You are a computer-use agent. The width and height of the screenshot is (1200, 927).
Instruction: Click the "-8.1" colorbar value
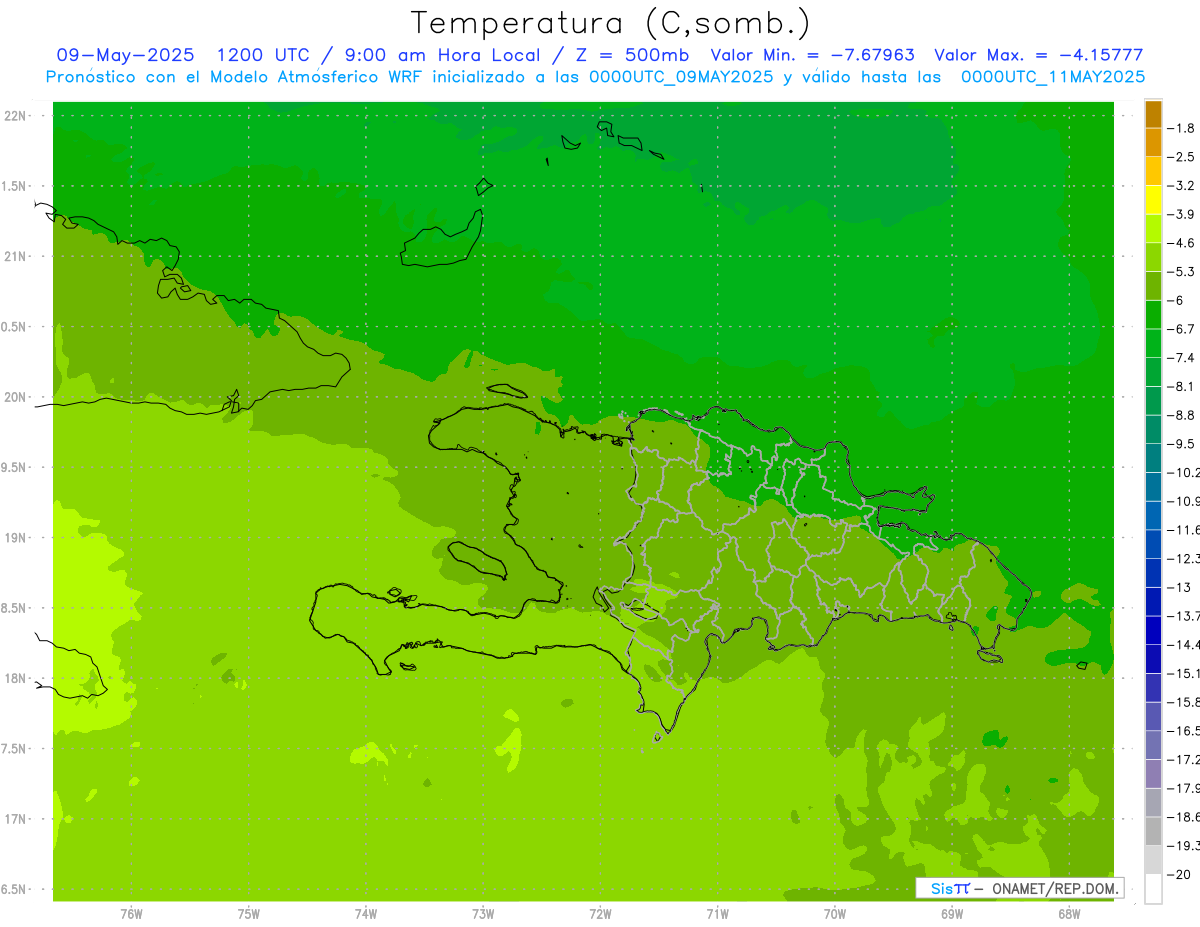1181,386
